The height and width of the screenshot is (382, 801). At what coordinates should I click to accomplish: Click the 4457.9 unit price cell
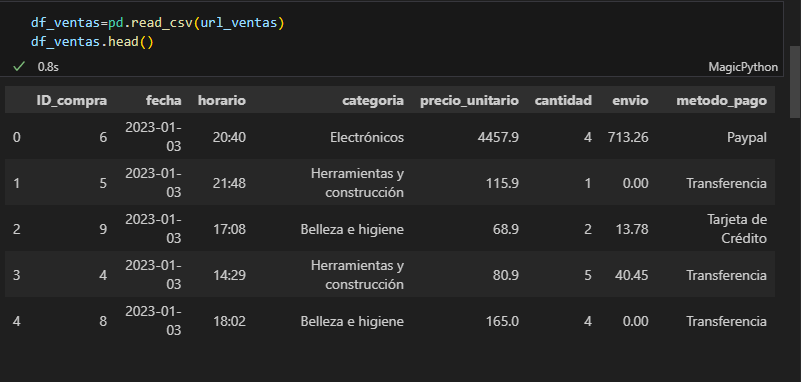click(x=498, y=137)
